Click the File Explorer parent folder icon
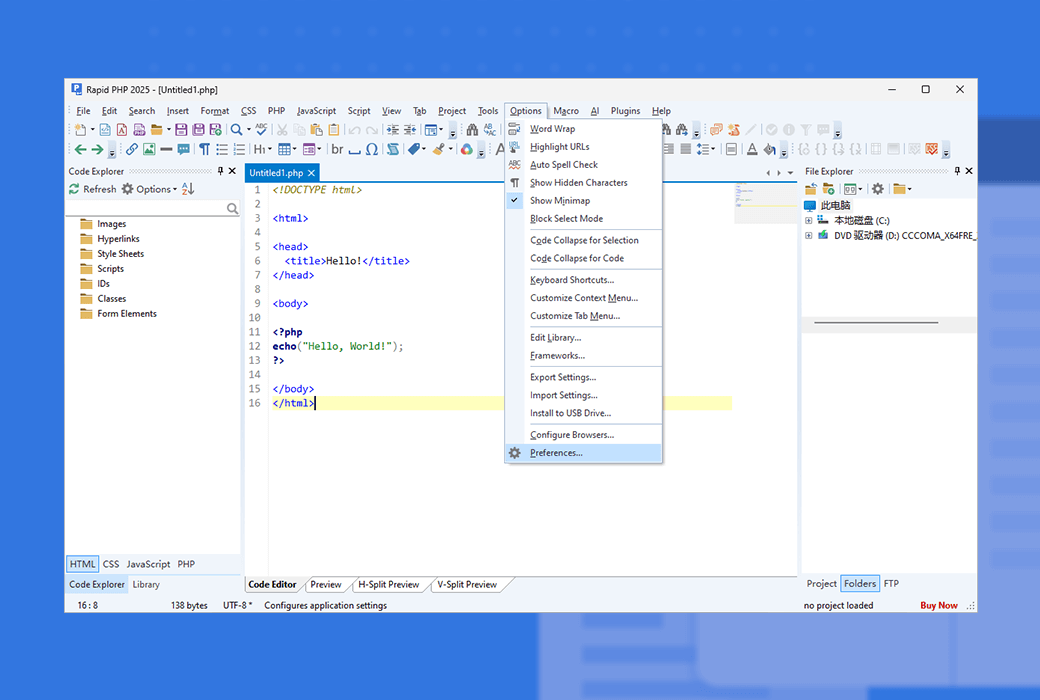This screenshot has width=1040, height=700. pyautogui.click(x=811, y=189)
